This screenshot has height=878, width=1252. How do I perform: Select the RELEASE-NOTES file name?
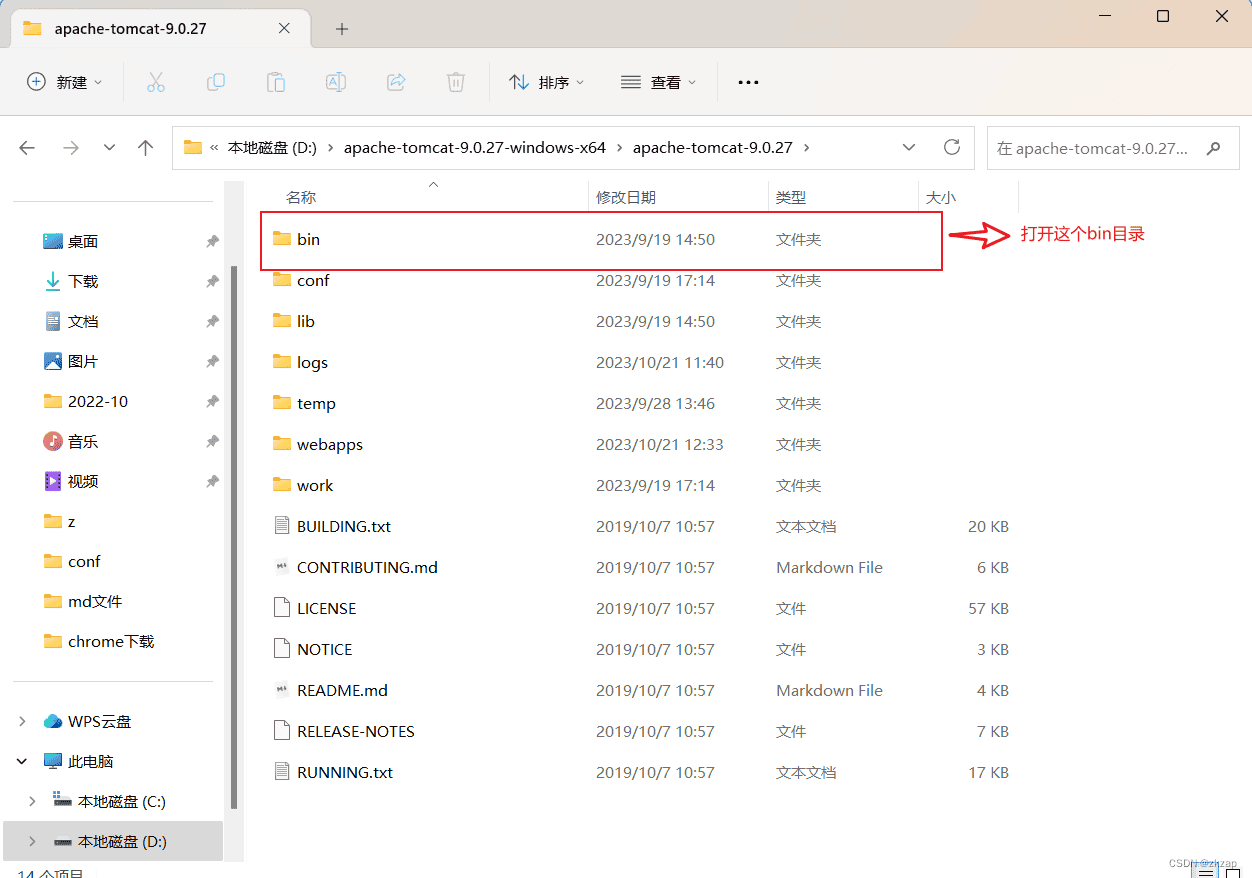[x=356, y=731]
